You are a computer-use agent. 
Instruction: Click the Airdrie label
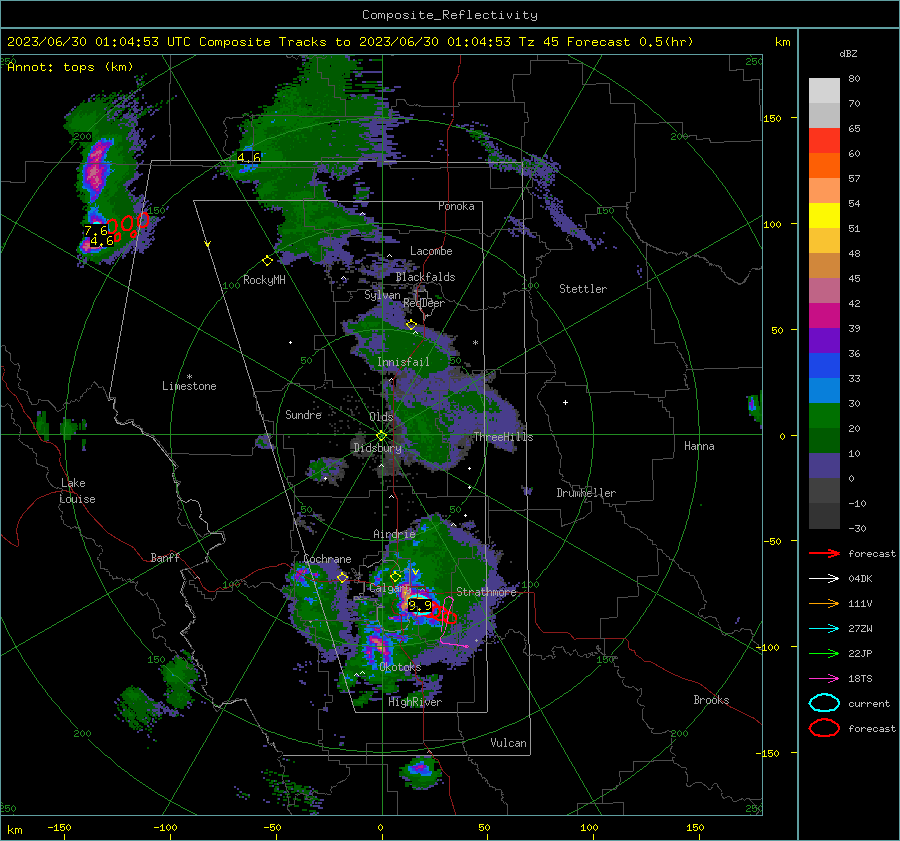tap(394, 534)
